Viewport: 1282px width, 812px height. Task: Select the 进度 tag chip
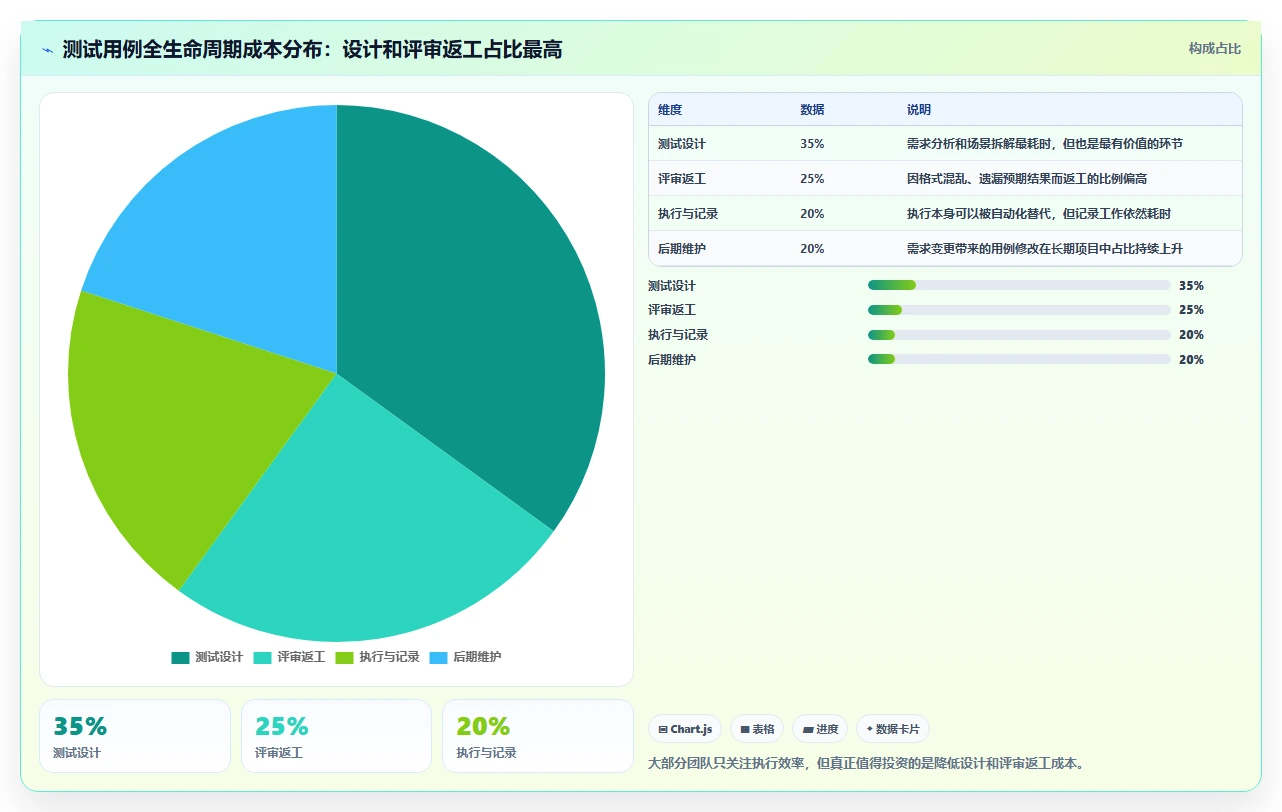(x=820, y=729)
